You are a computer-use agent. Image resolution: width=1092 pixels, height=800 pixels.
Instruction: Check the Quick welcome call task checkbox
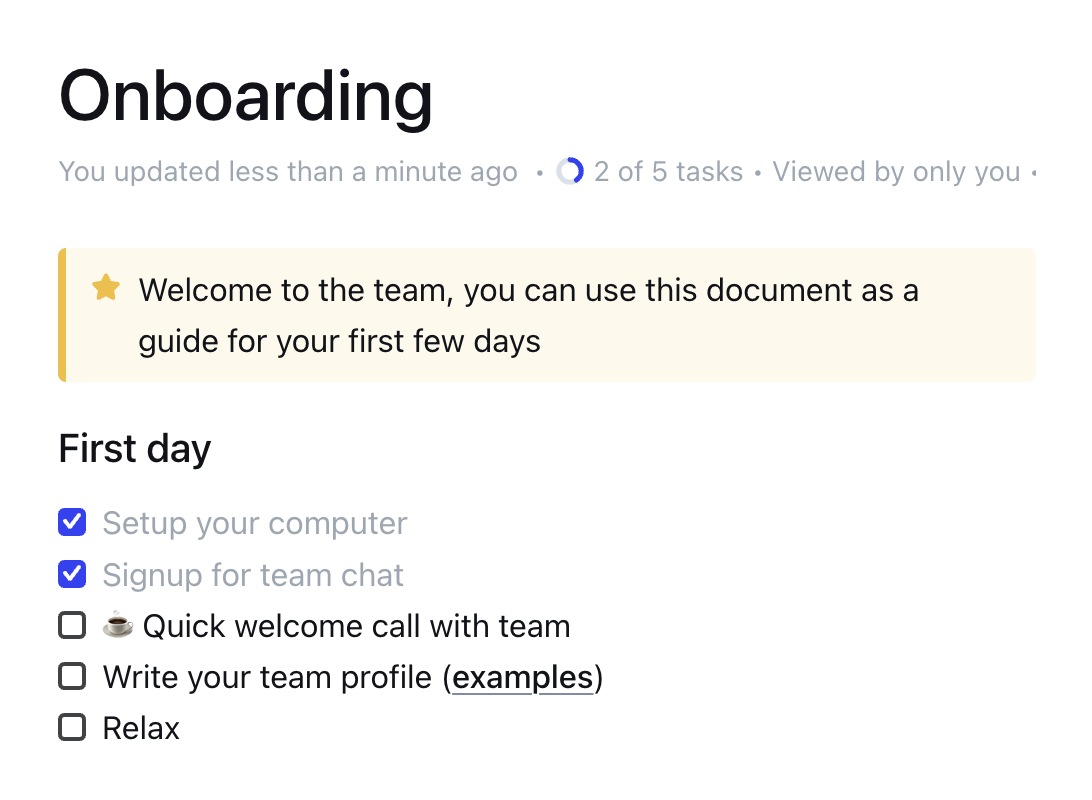(72, 625)
